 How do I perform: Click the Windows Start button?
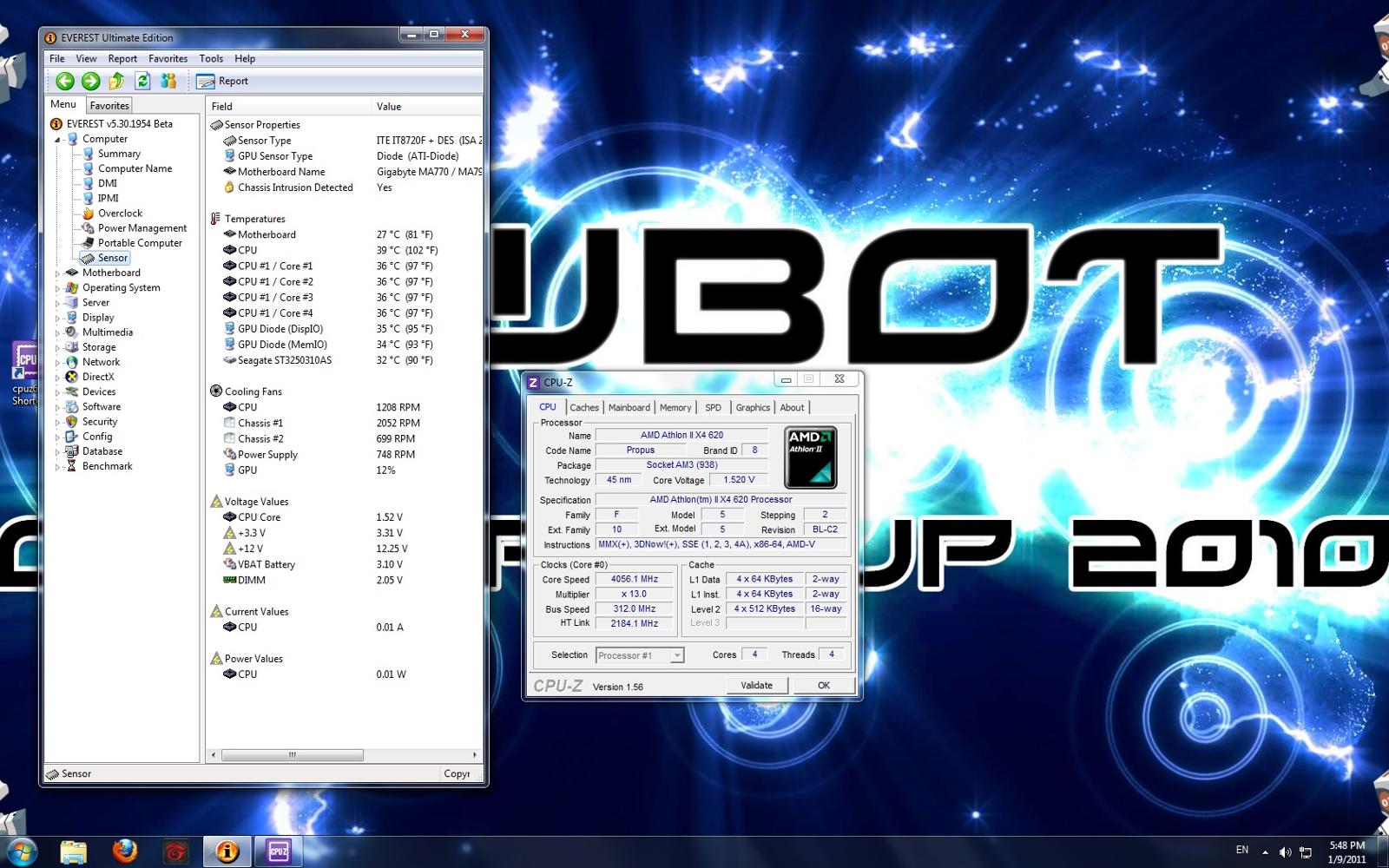22,852
